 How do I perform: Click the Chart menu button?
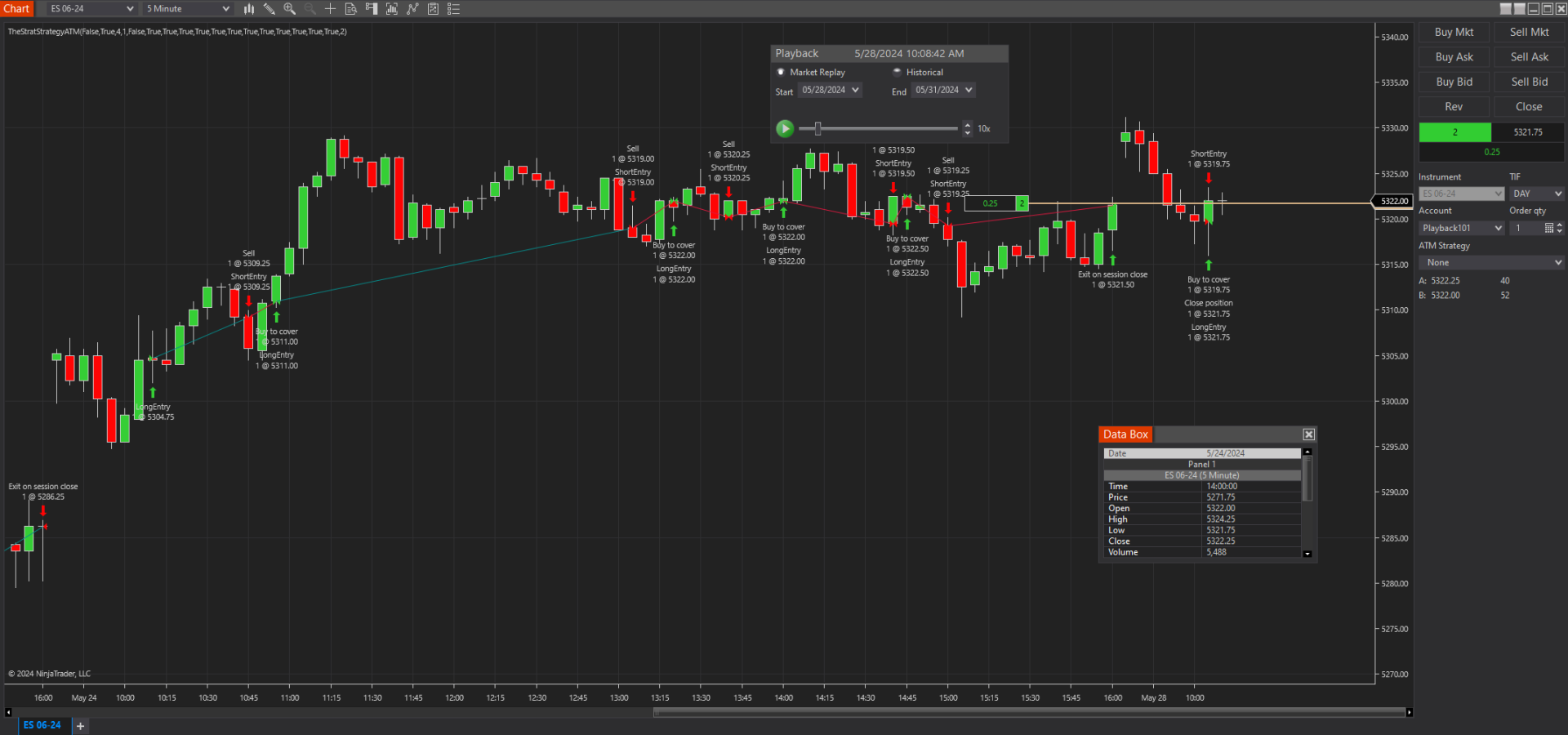click(16, 9)
